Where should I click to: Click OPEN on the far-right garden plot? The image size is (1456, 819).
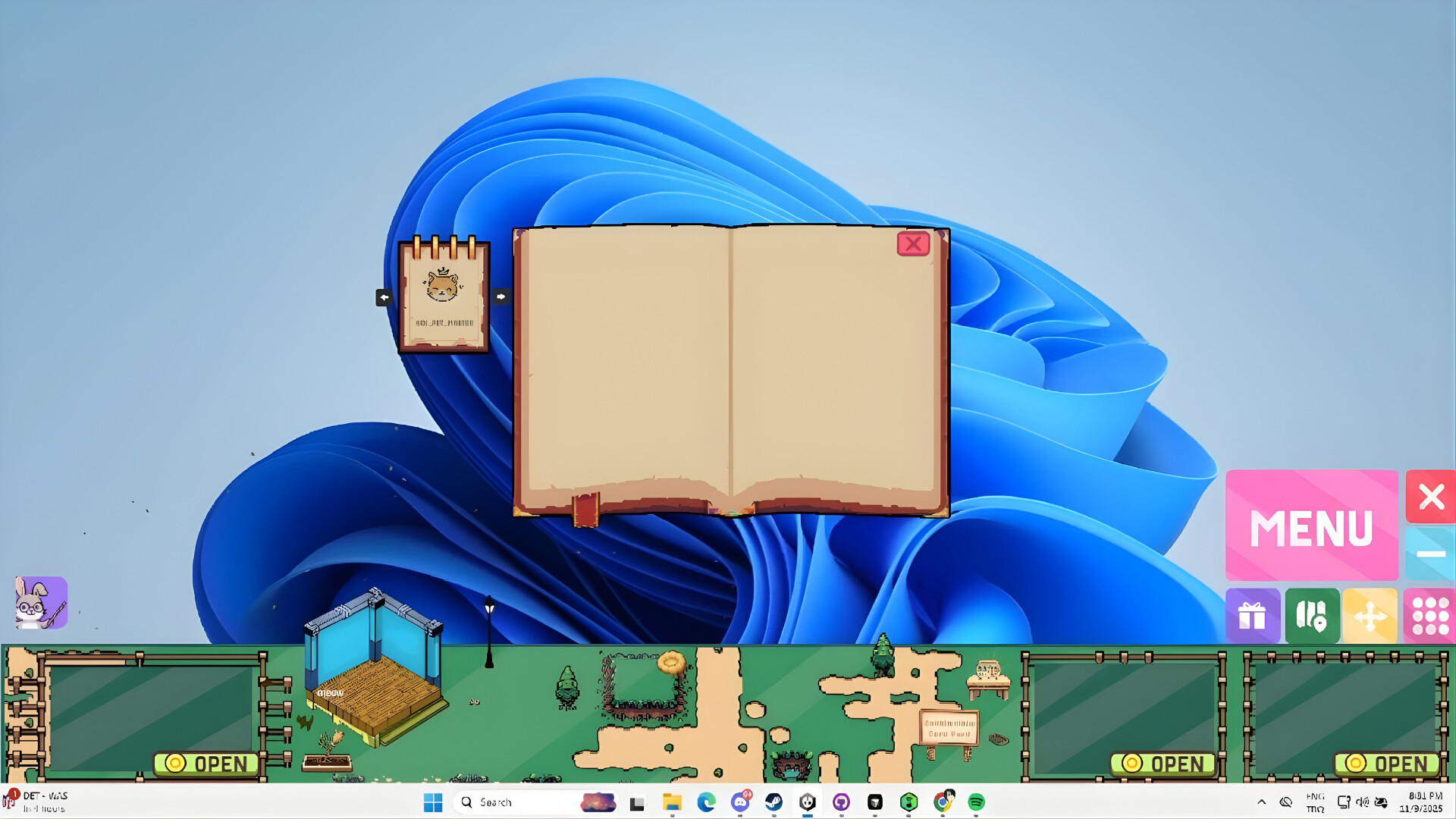1387,764
